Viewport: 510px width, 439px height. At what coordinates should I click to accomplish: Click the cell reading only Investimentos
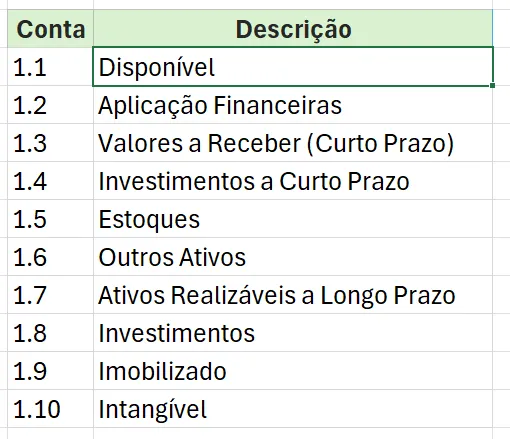293,333
